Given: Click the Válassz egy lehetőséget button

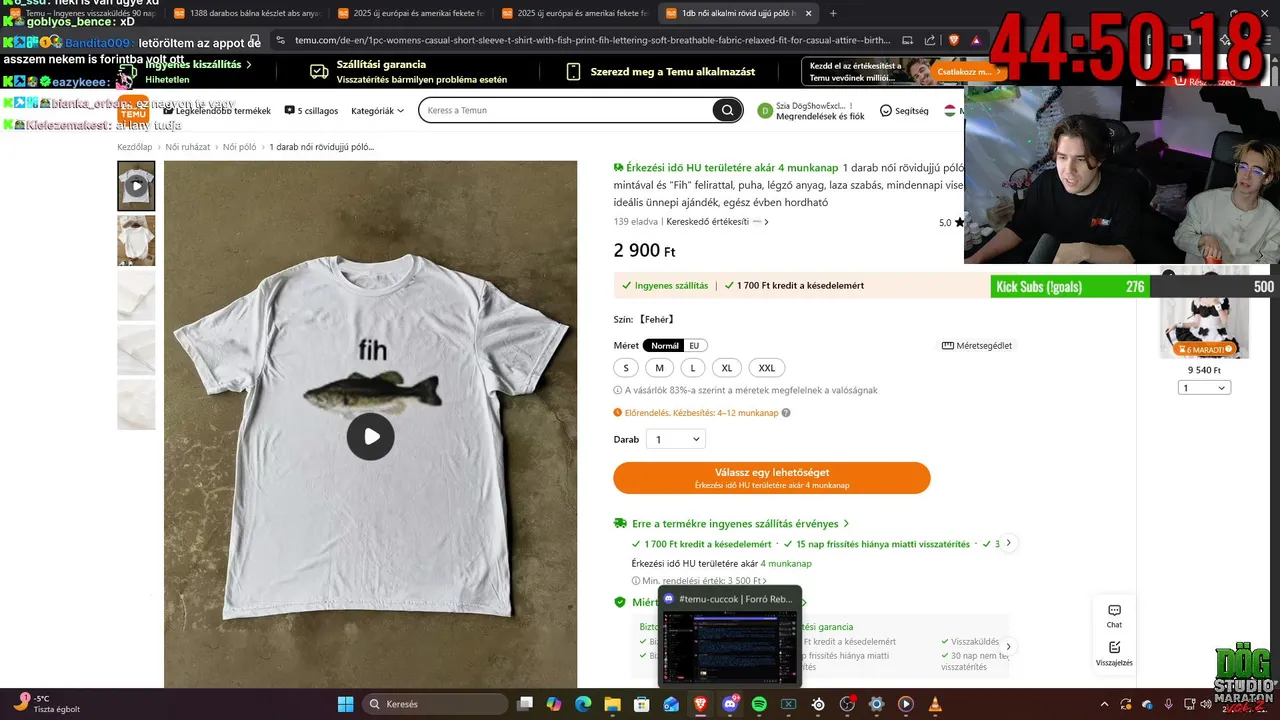Looking at the screenshot, I should (x=772, y=478).
